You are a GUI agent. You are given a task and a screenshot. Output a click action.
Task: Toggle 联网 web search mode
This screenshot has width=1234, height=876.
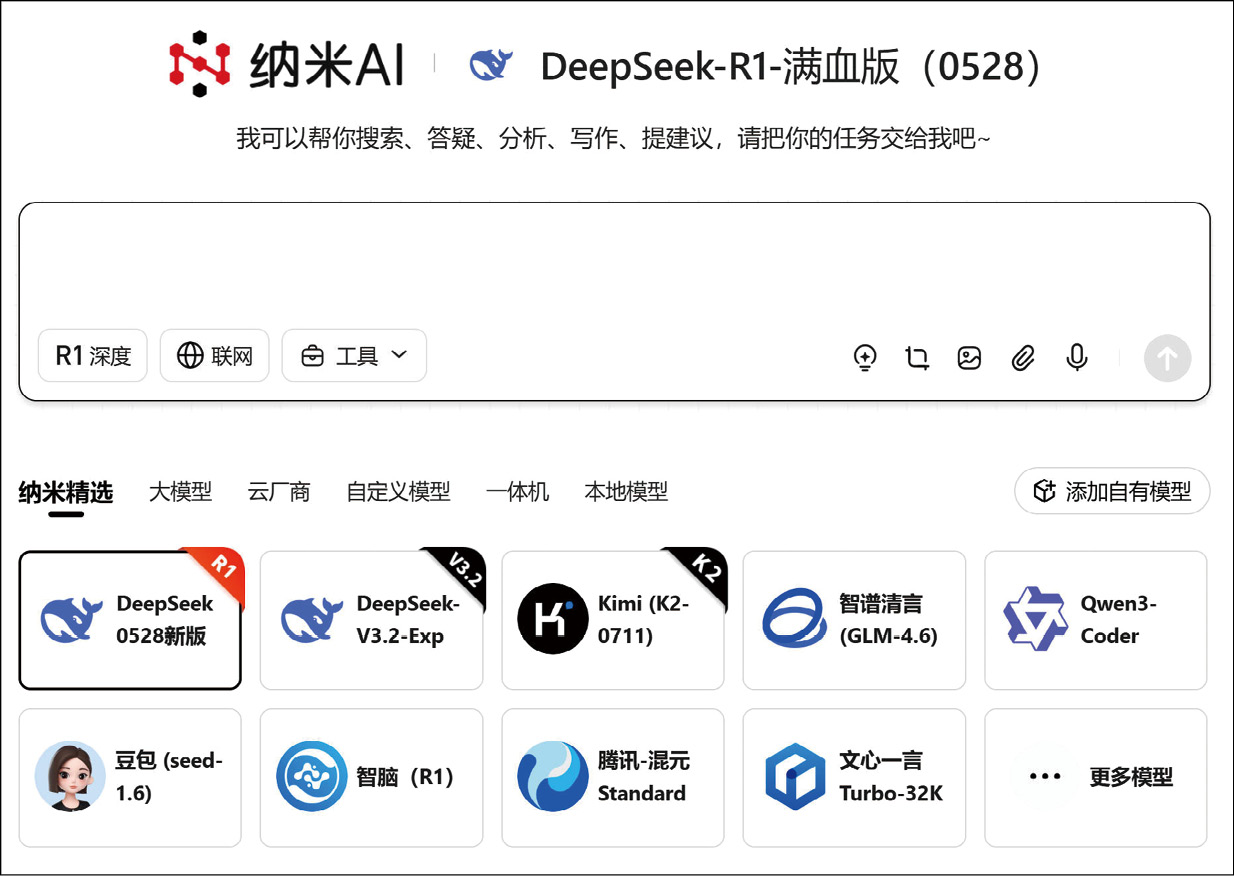[214, 356]
